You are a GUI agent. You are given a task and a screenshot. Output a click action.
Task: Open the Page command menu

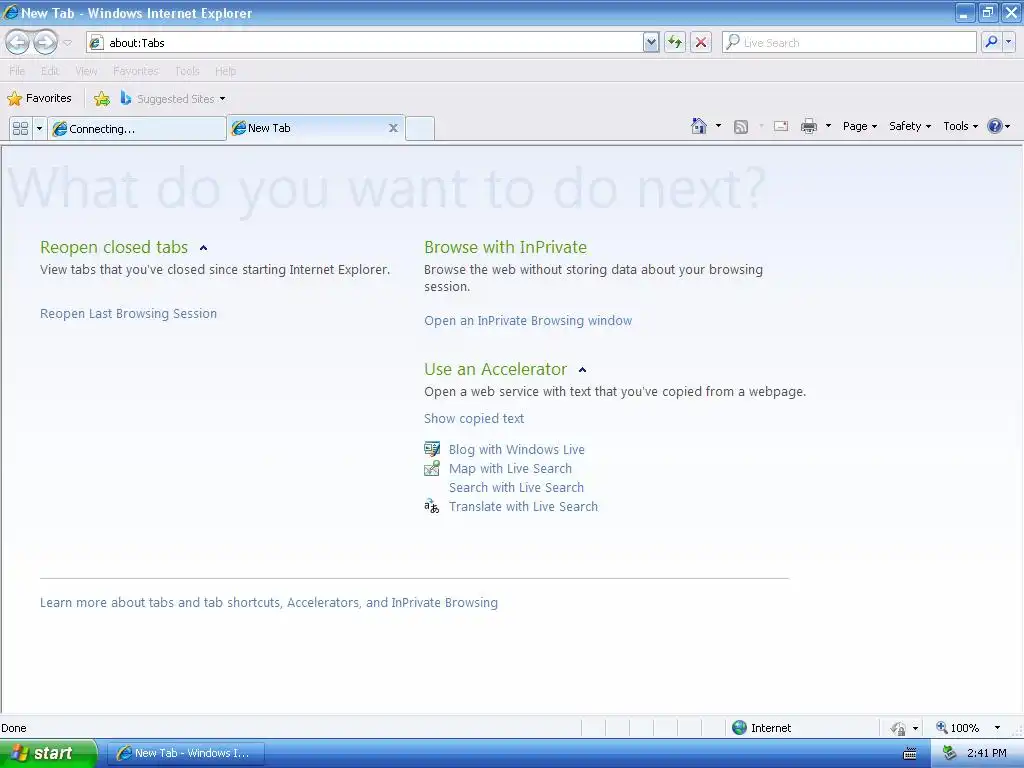pos(859,126)
